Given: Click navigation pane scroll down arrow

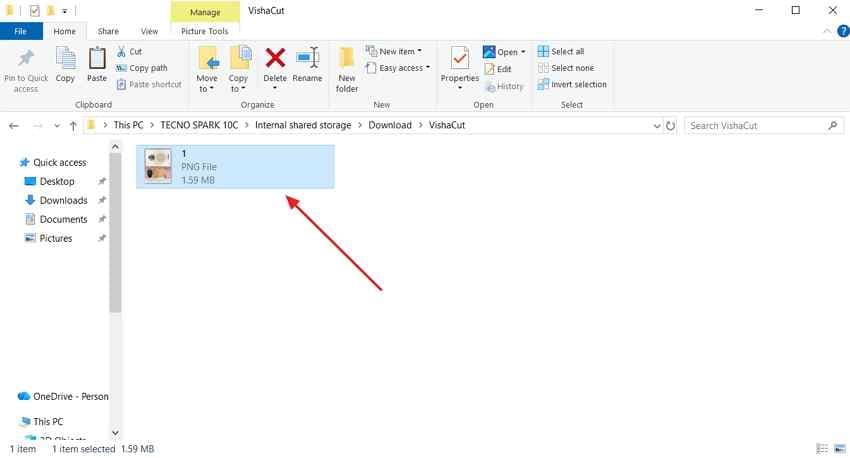Looking at the screenshot, I should (115, 432).
